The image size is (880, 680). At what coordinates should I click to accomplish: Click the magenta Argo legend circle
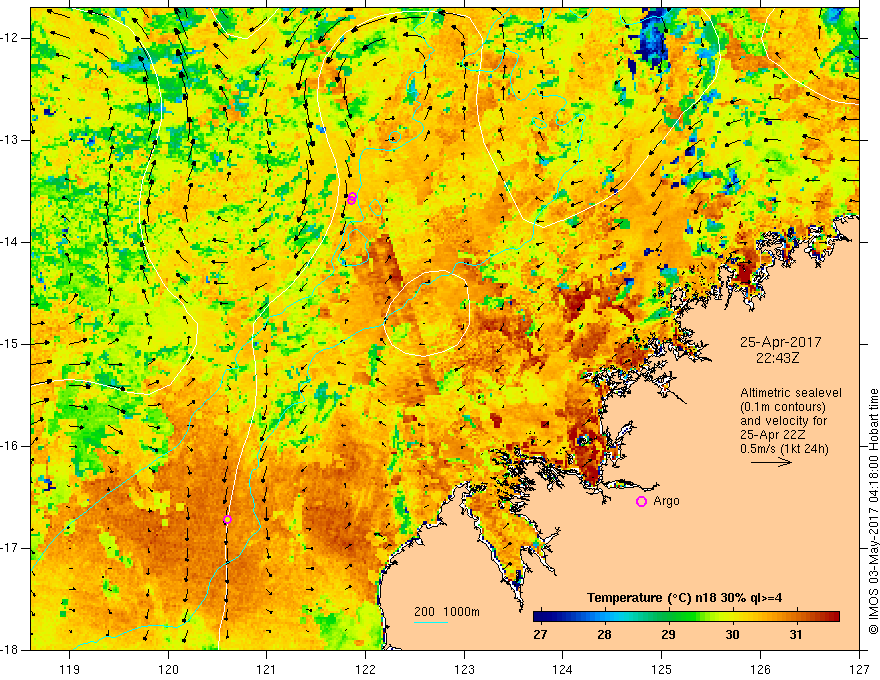pos(641,502)
